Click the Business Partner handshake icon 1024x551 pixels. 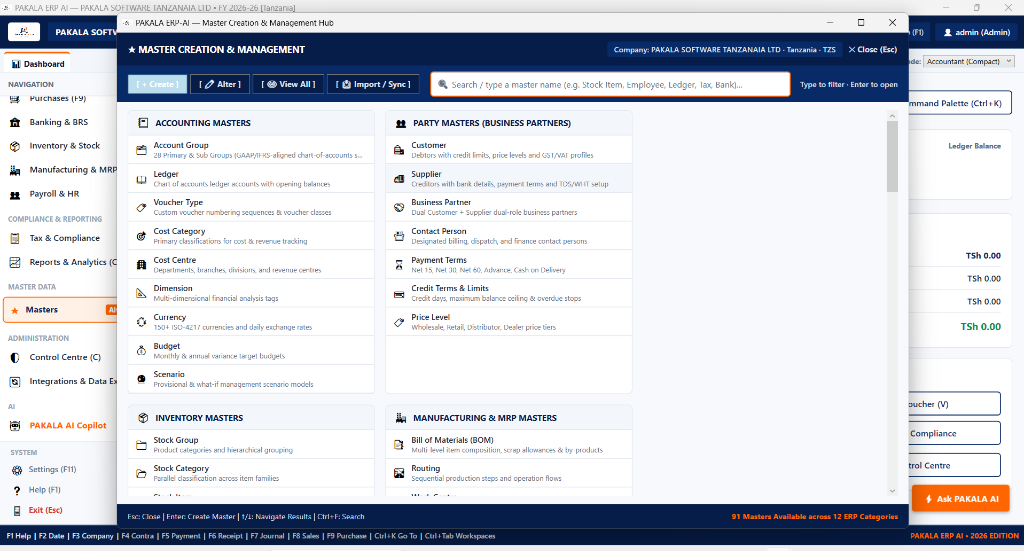click(x=399, y=208)
